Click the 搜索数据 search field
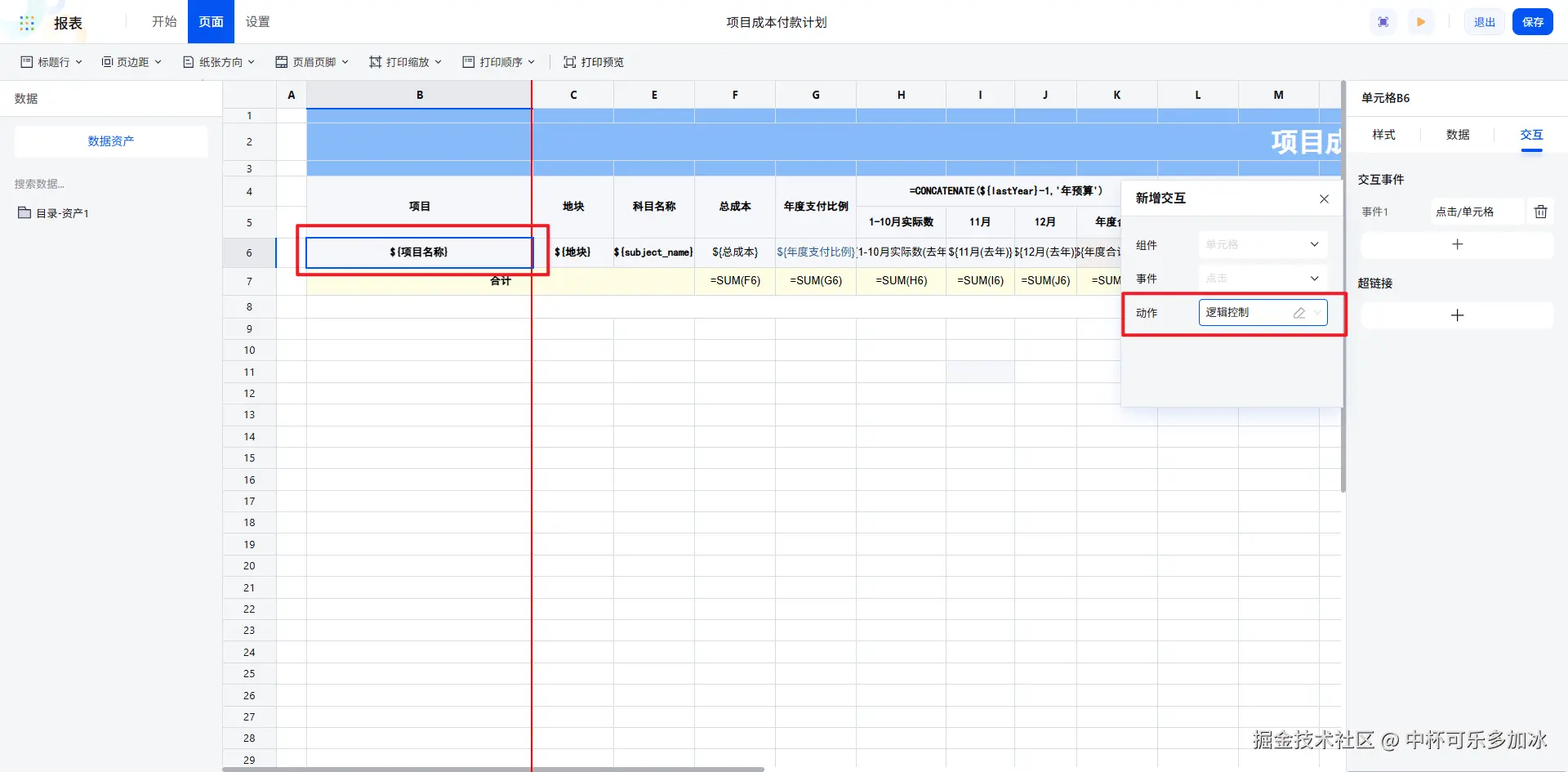Screen dimensions: 1568x772 (x=111, y=184)
